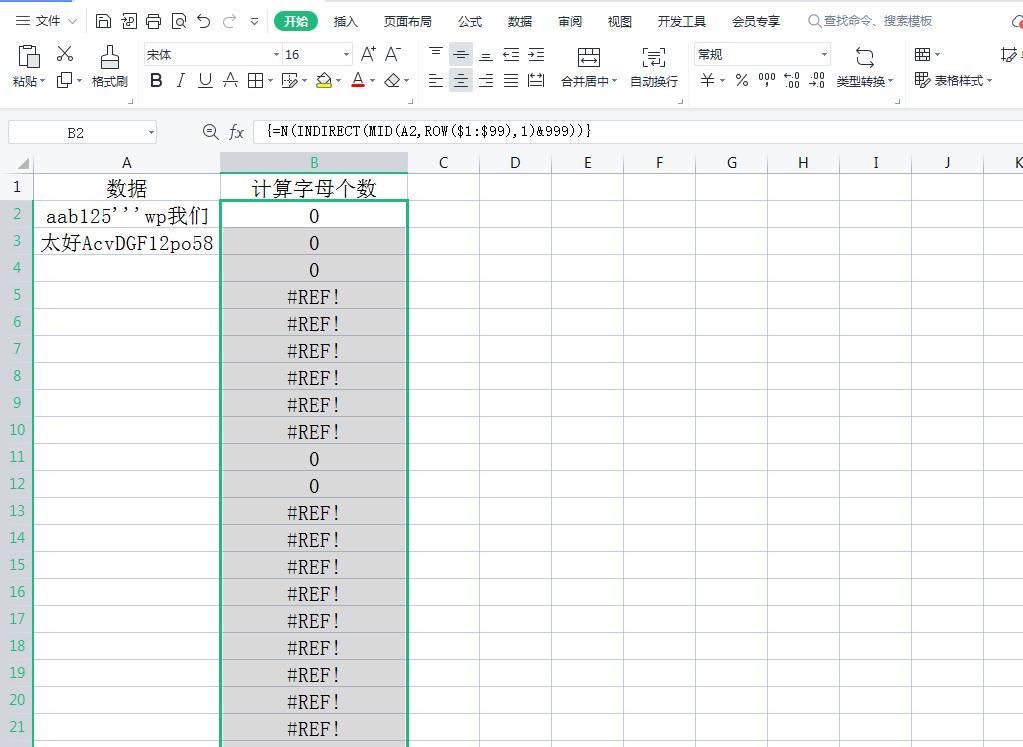
Task: Click the fill color bucket swatch
Action: 324,80
